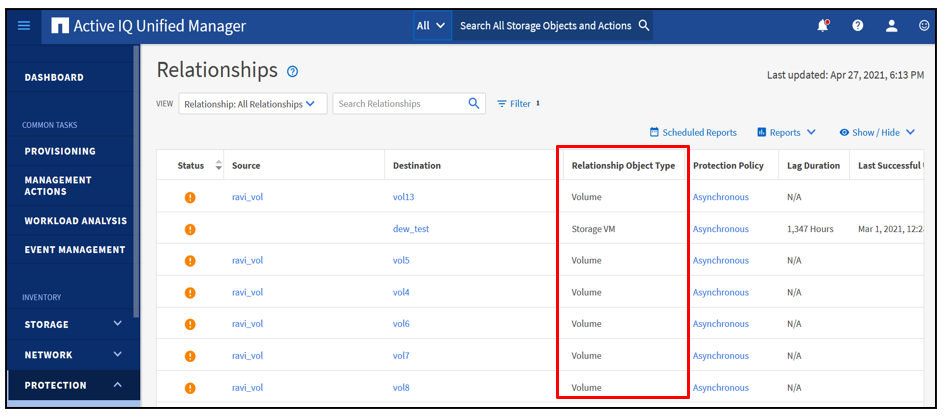The height and width of the screenshot is (417, 947).
Task: Go to the Dashboard menu item
Action: pyautogui.click(x=54, y=77)
